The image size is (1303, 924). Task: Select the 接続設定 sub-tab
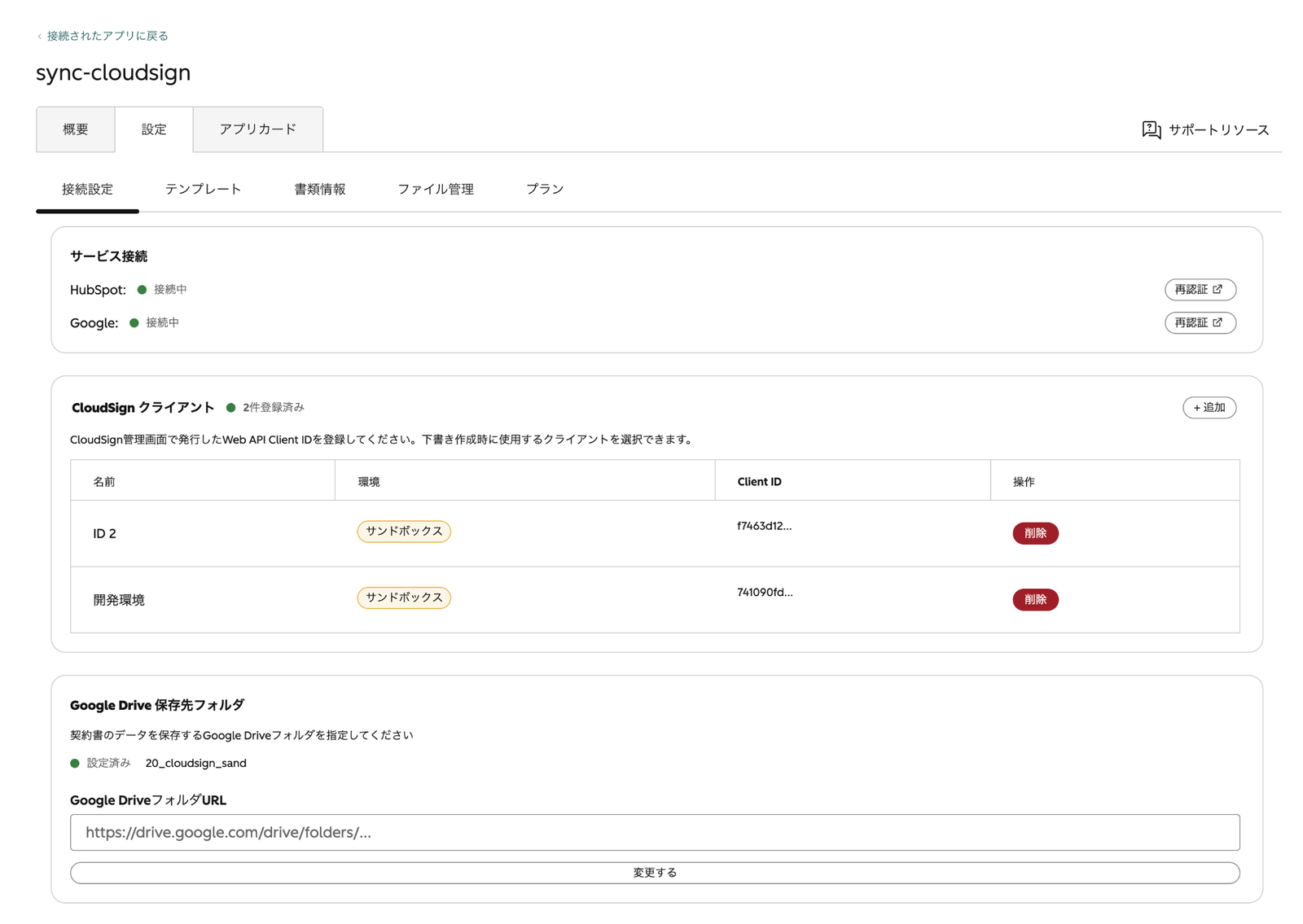[87, 189]
